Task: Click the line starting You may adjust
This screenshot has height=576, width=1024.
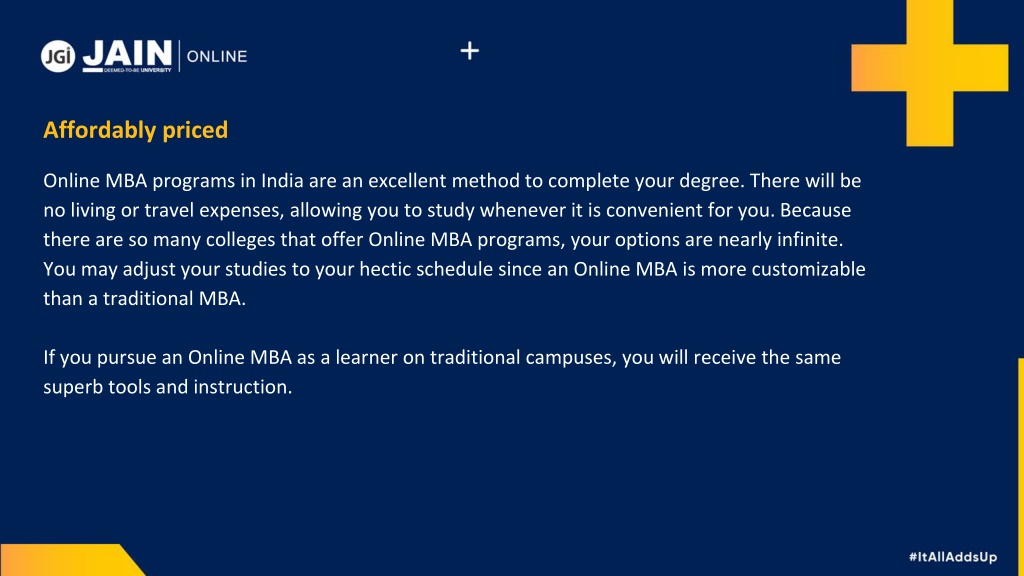Action: pyautogui.click(x=455, y=269)
